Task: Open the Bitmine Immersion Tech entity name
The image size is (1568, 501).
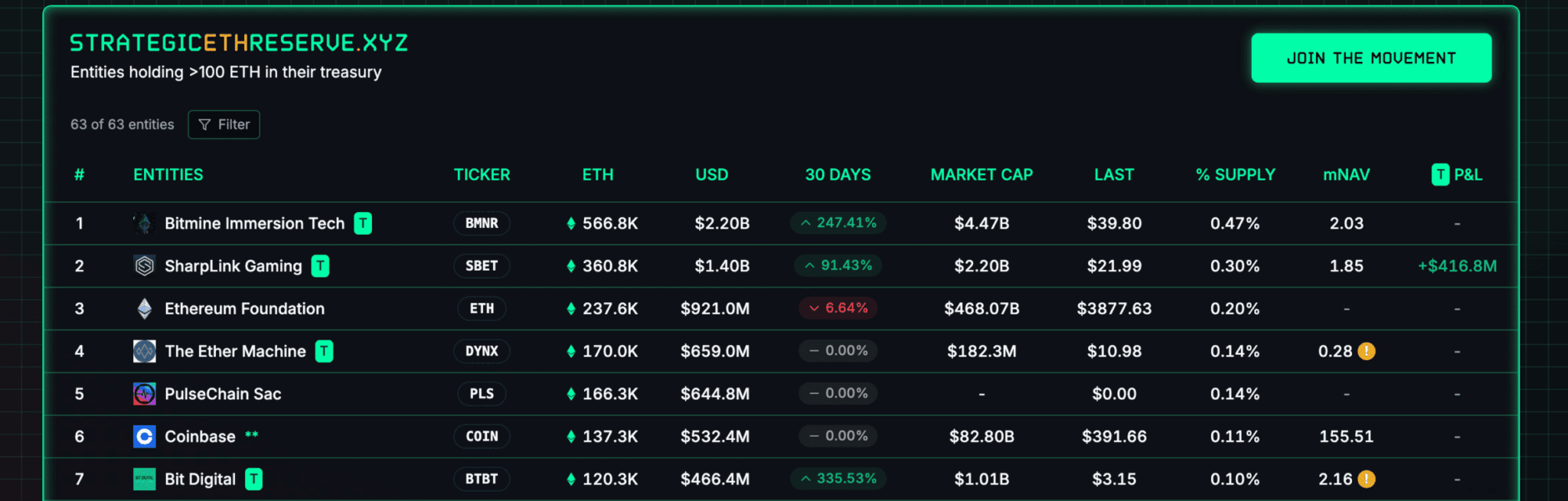Action: point(255,223)
